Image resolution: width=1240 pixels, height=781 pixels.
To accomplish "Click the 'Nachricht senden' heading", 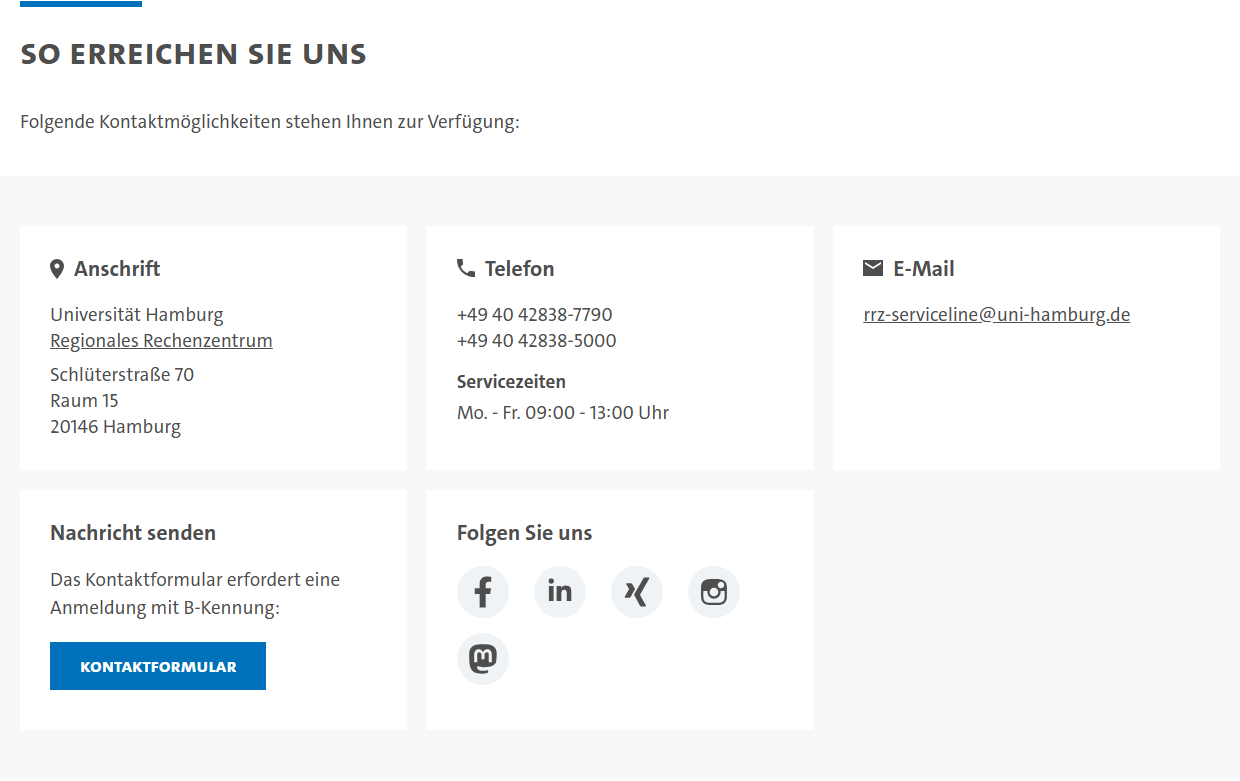I will point(133,533).
